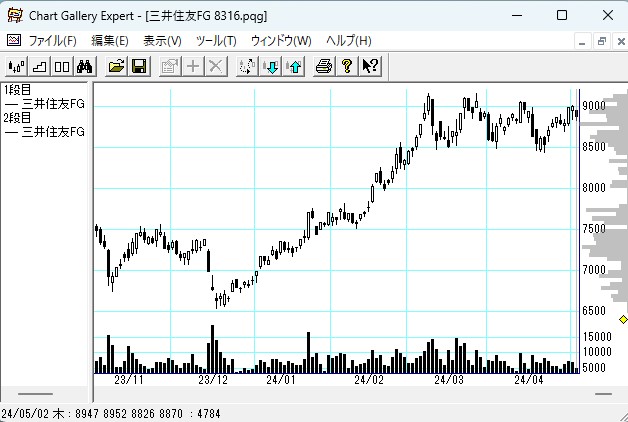Click the floppy disk save icon
This screenshot has height=422, width=628.
(139, 66)
